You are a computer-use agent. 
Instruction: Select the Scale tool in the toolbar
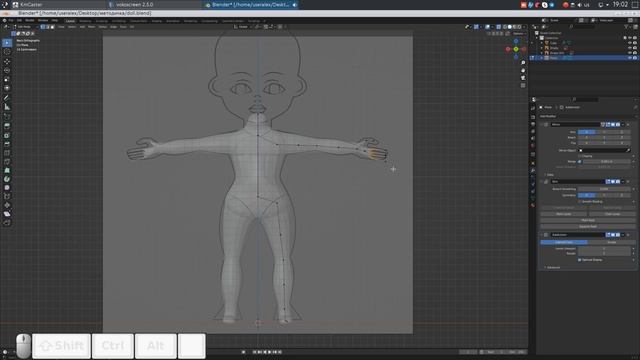(7, 79)
